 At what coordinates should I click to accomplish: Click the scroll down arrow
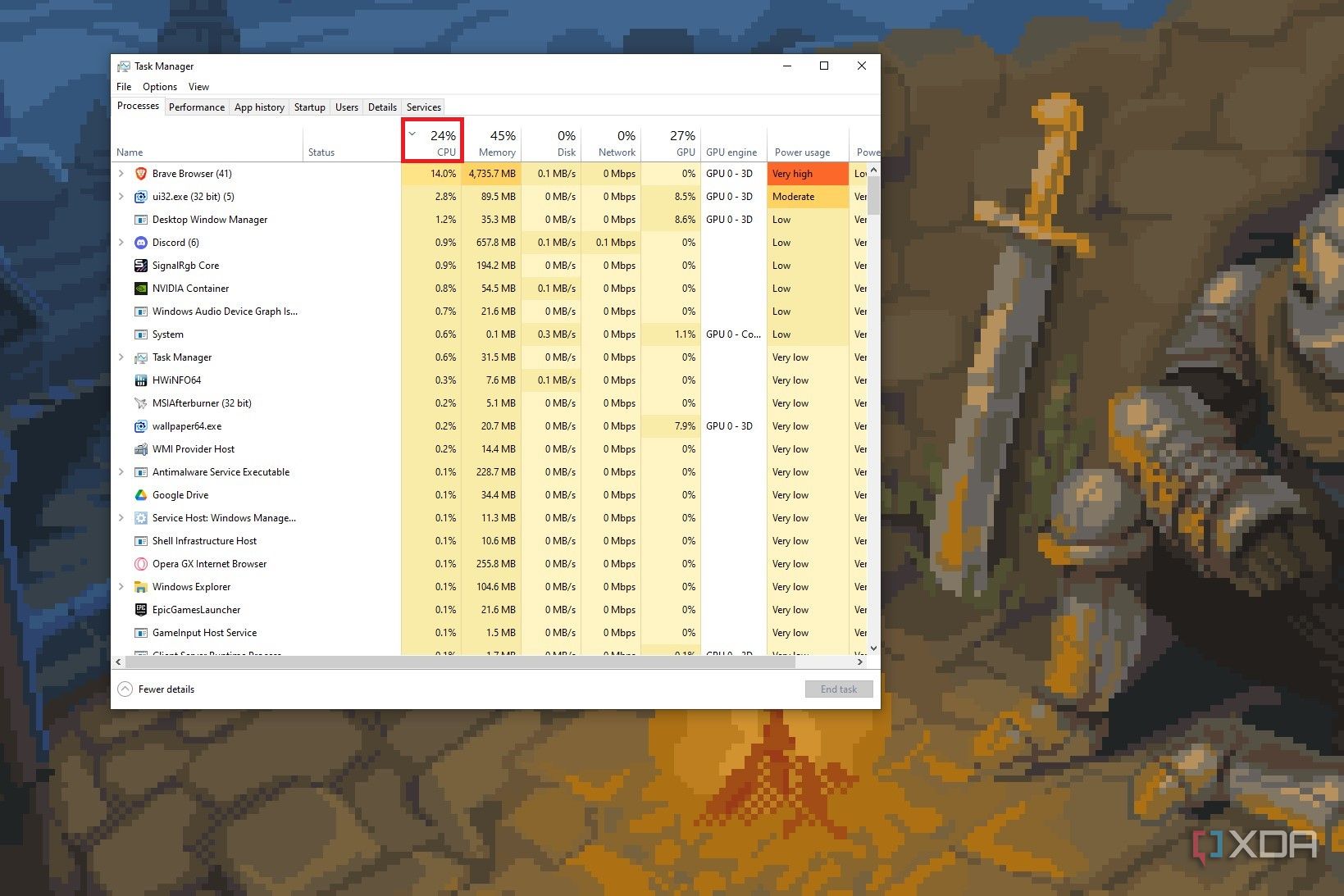(x=873, y=648)
